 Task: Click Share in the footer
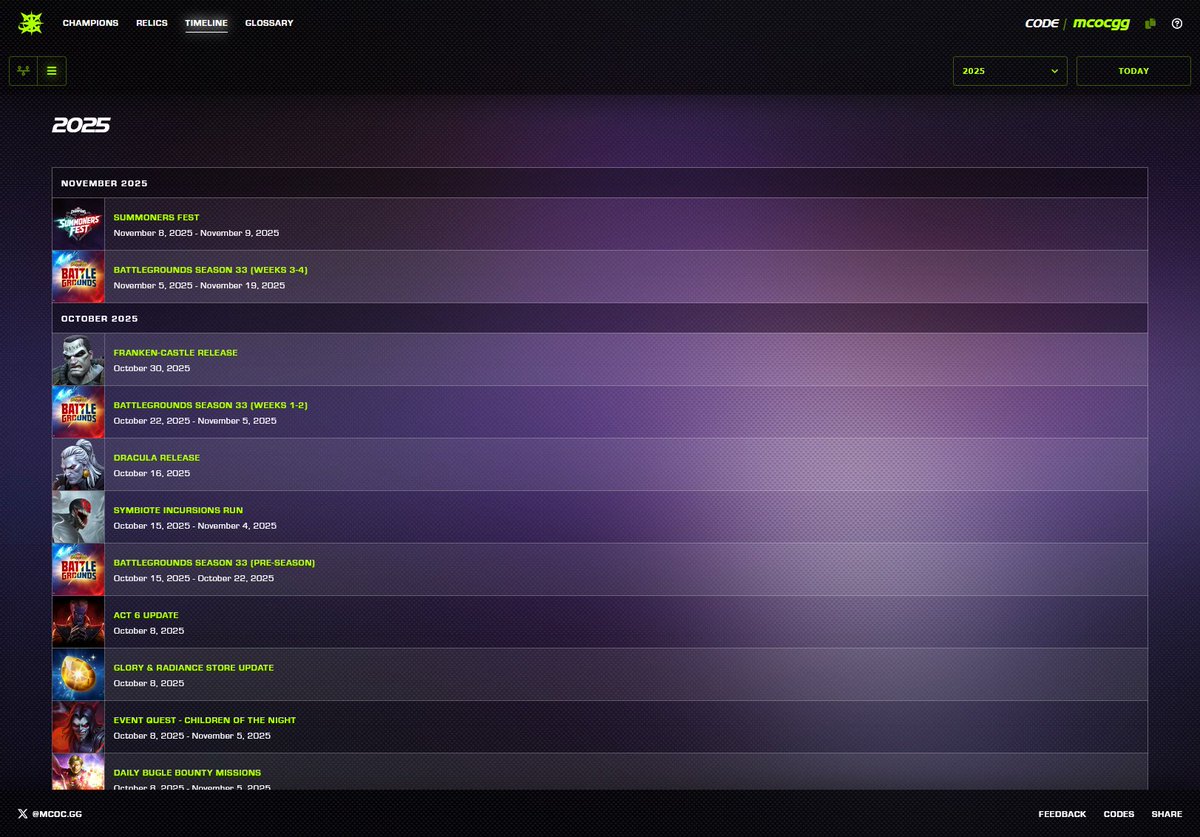pyautogui.click(x=1167, y=814)
